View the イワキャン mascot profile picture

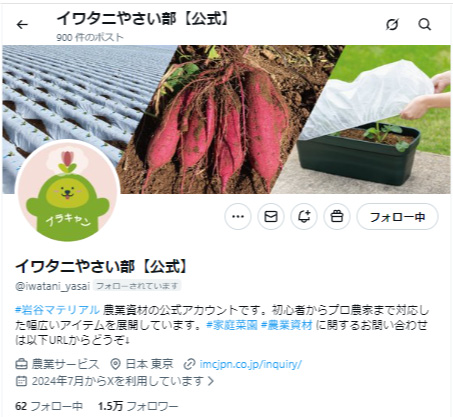point(68,191)
